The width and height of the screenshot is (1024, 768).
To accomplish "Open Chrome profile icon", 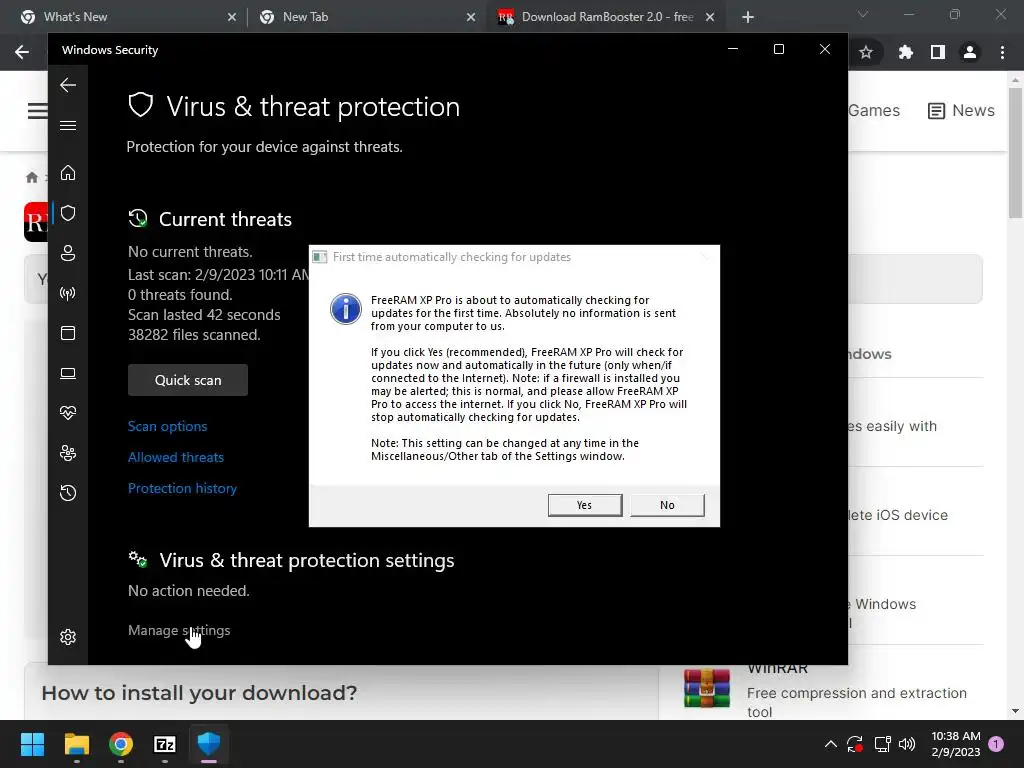I will tap(970, 52).
